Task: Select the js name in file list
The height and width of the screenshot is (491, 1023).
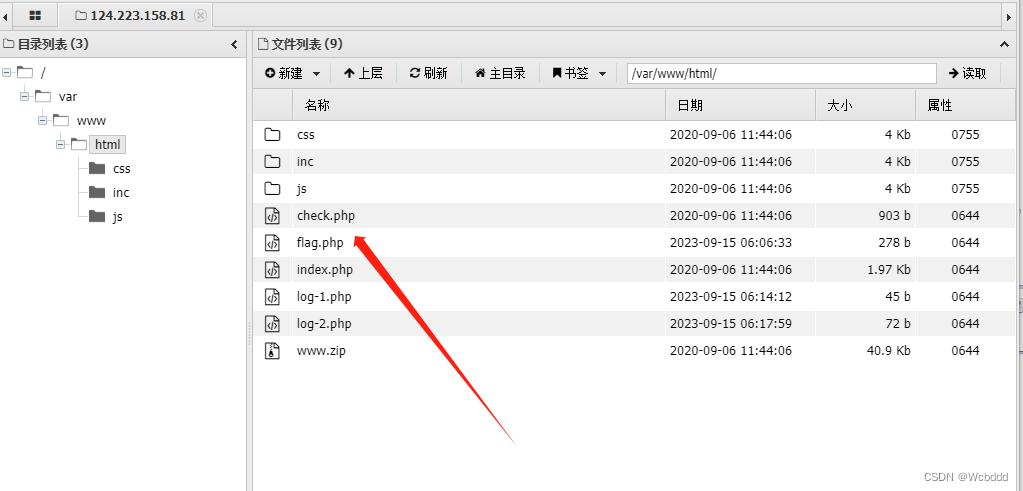Action: click(301, 189)
